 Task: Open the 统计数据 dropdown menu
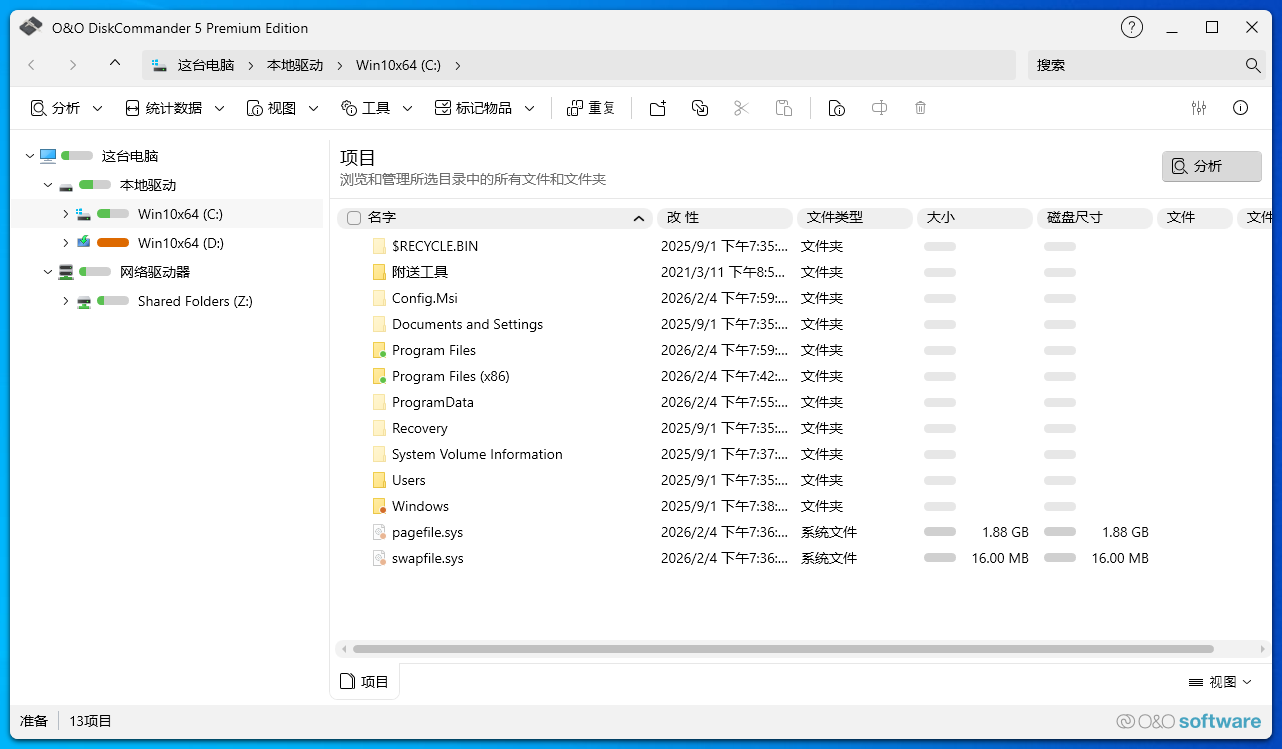pyautogui.click(x=174, y=108)
